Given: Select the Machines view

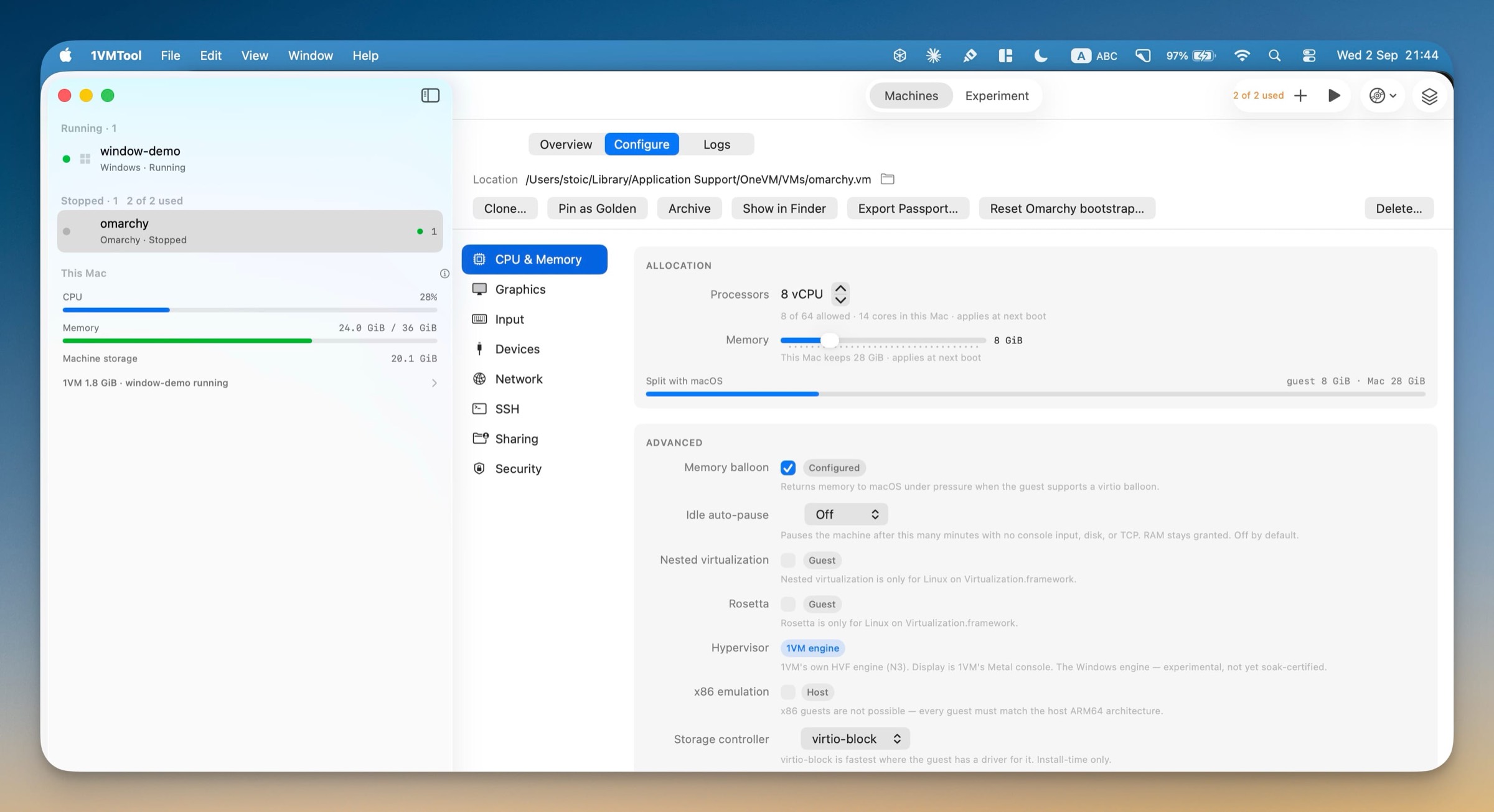Looking at the screenshot, I should click(x=911, y=96).
